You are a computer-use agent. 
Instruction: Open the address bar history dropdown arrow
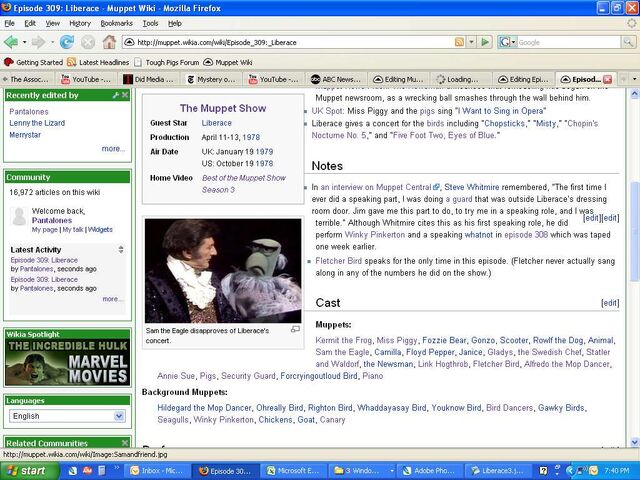pyautogui.click(x=472, y=42)
